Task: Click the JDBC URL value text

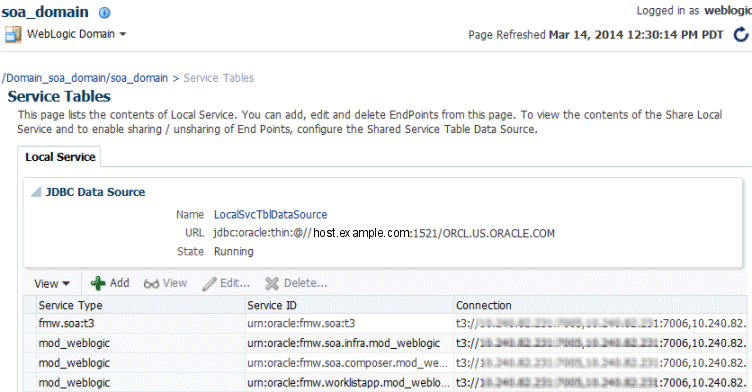Action: 384,233
